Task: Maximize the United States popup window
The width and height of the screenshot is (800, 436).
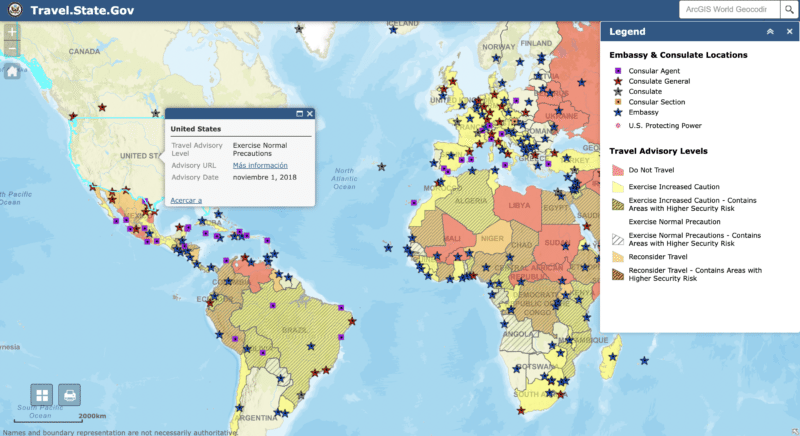Action: [x=298, y=114]
